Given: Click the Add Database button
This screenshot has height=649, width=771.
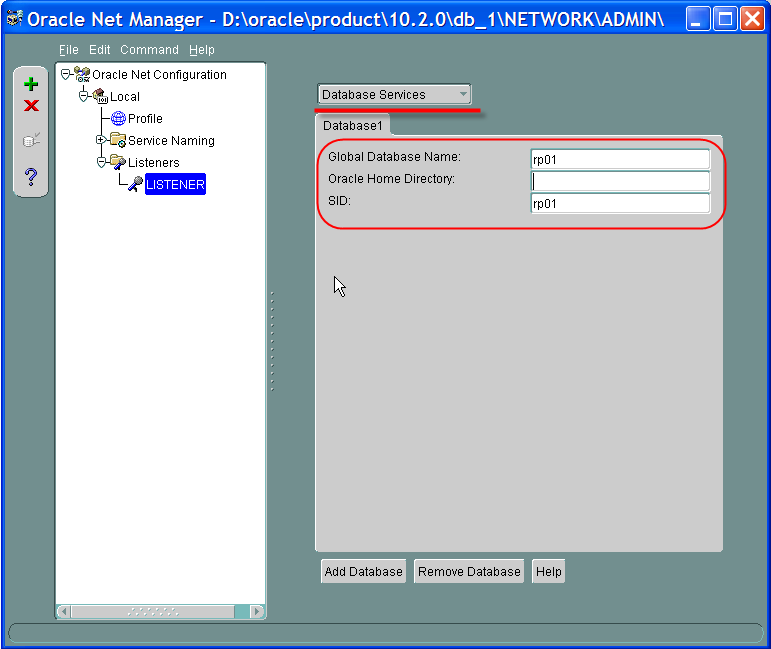Looking at the screenshot, I should pos(363,571).
